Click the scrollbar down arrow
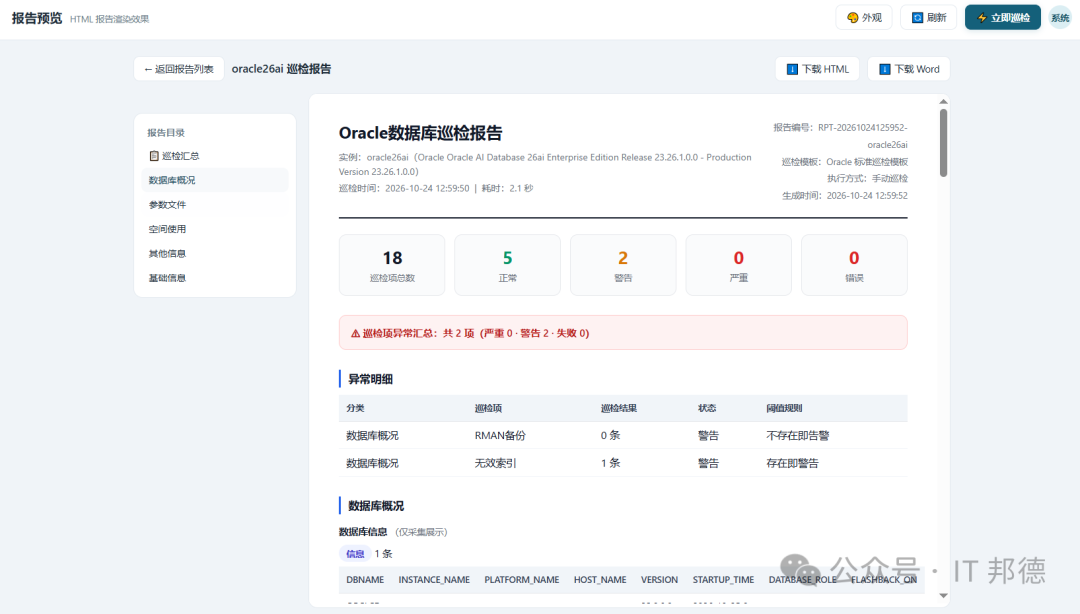Viewport: 1080px width, 614px height. point(944,595)
